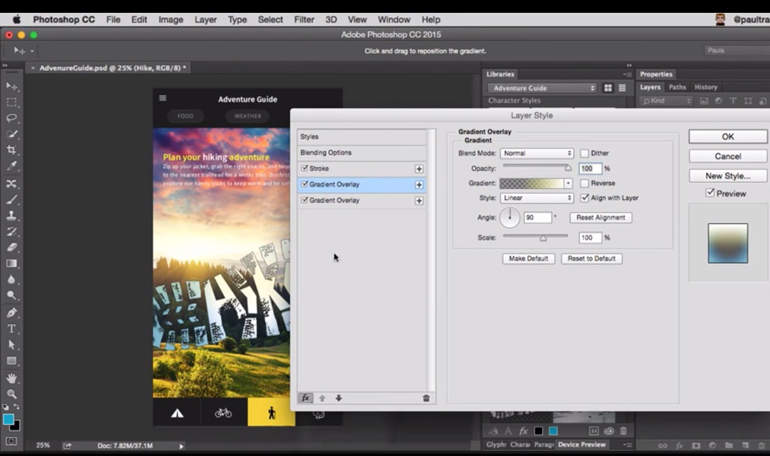Switch to the Paths tab
Viewport: 770px width, 456px height.
click(x=677, y=87)
